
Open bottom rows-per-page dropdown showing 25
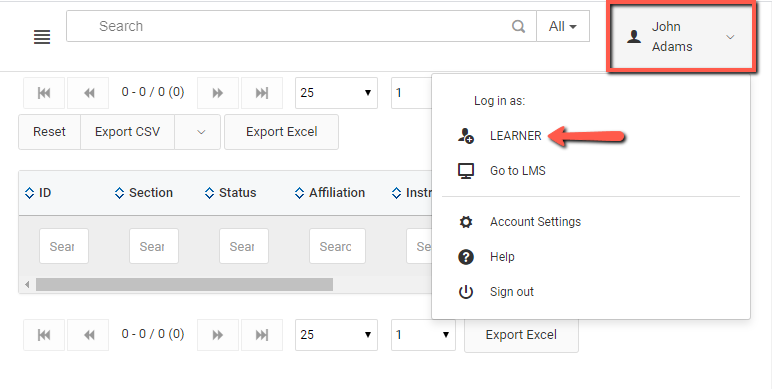[336, 335]
